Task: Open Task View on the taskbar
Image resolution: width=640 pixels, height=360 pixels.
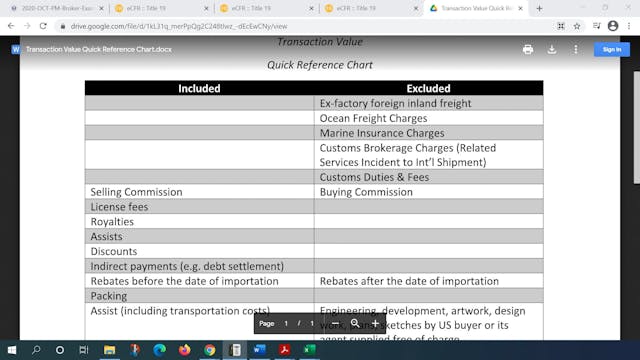Action: [84, 350]
